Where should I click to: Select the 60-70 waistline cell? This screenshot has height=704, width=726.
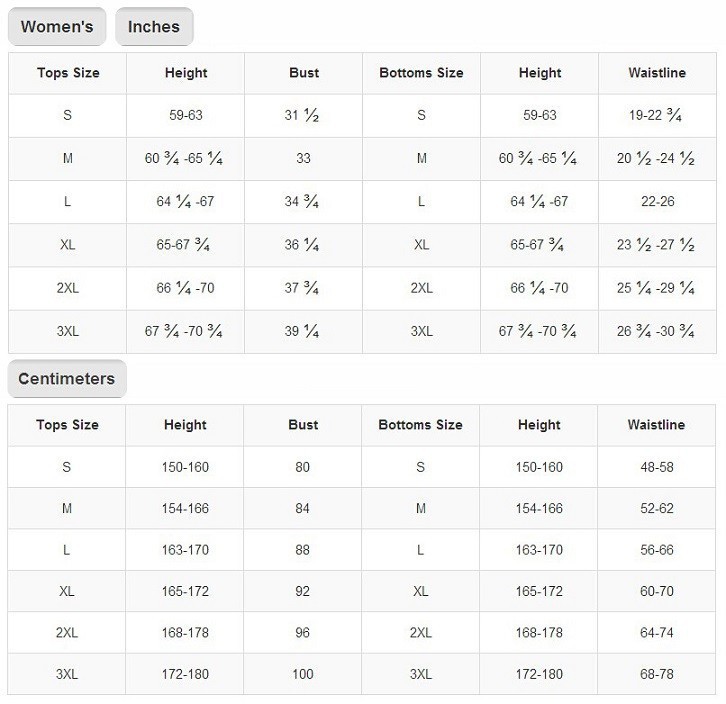pos(656,591)
